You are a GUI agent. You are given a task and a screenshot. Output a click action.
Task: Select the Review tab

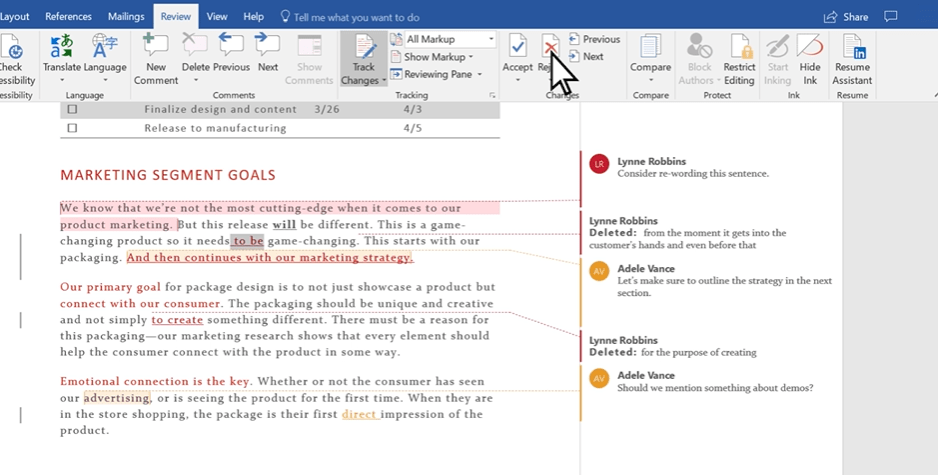pyautogui.click(x=175, y=16)
